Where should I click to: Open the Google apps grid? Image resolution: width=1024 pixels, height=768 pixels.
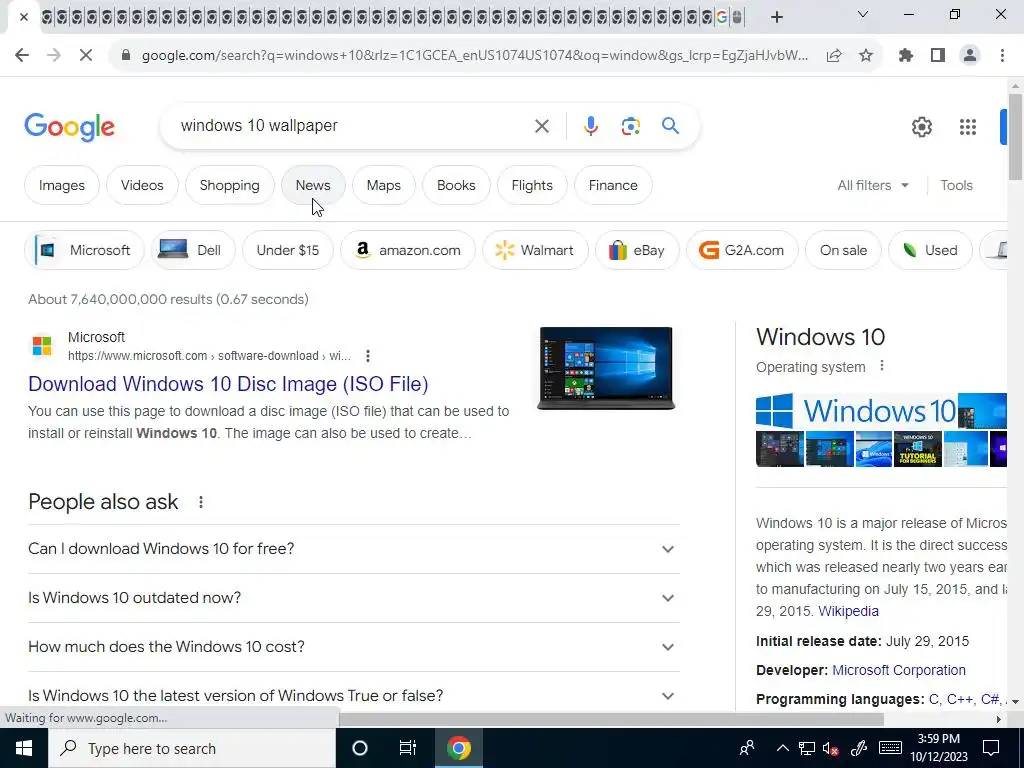point(968,127)
